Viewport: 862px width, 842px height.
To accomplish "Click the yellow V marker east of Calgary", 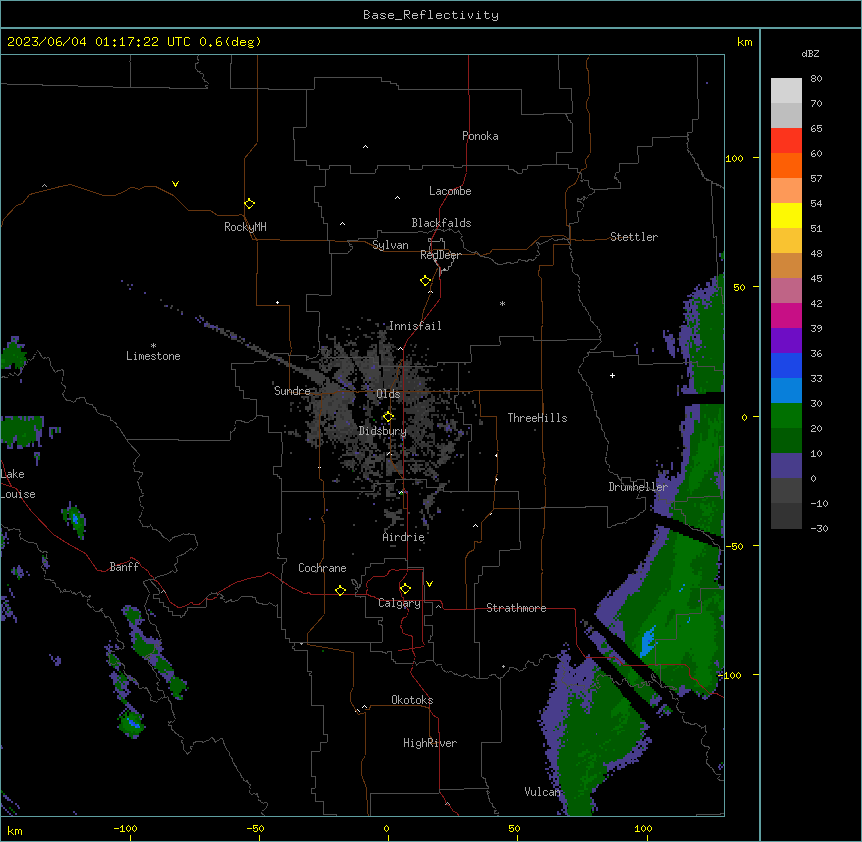I will point(429,584).
